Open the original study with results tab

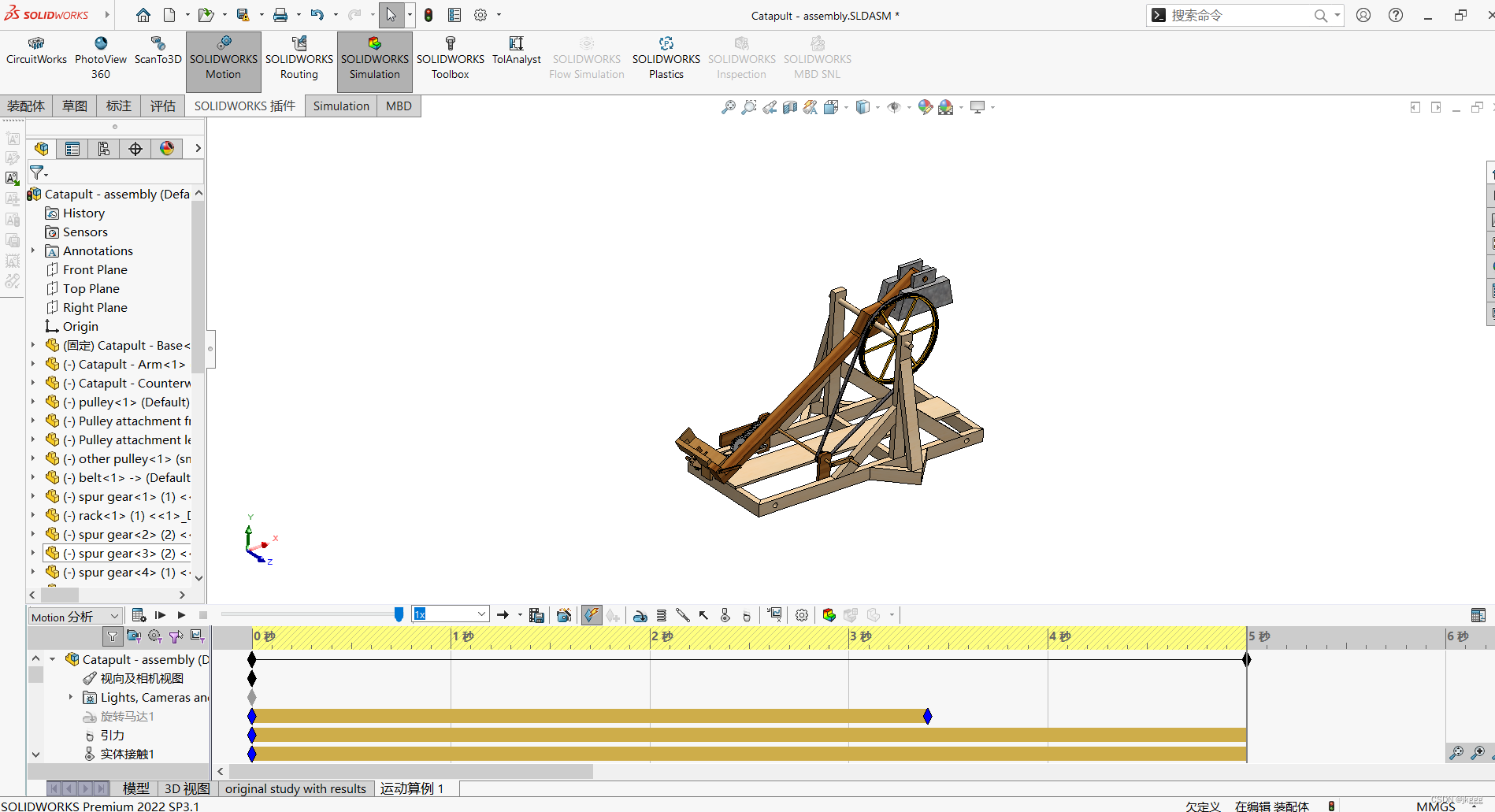295,788
